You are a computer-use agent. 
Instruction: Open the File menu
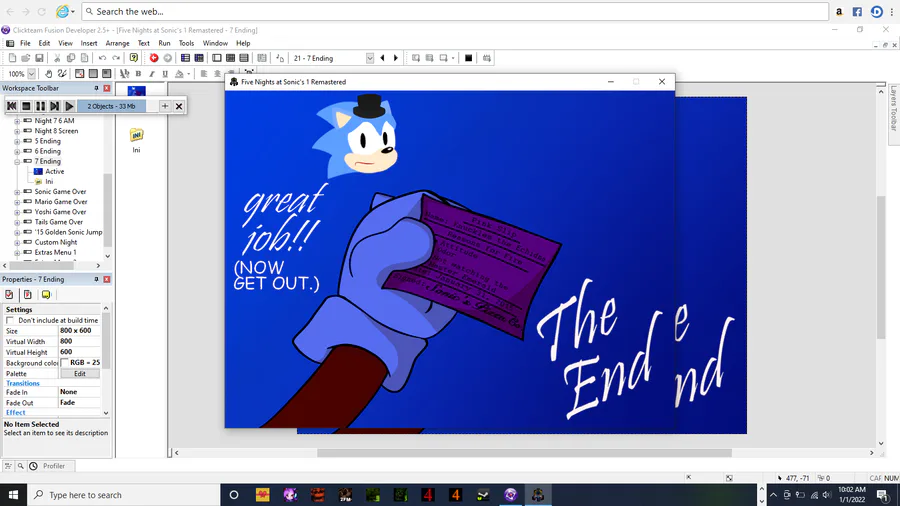(25, 43)
